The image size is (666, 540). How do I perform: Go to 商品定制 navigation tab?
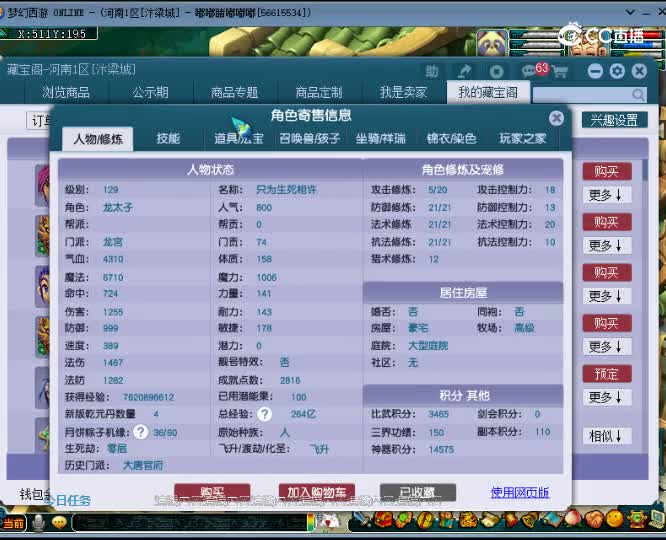click(319, 93)
